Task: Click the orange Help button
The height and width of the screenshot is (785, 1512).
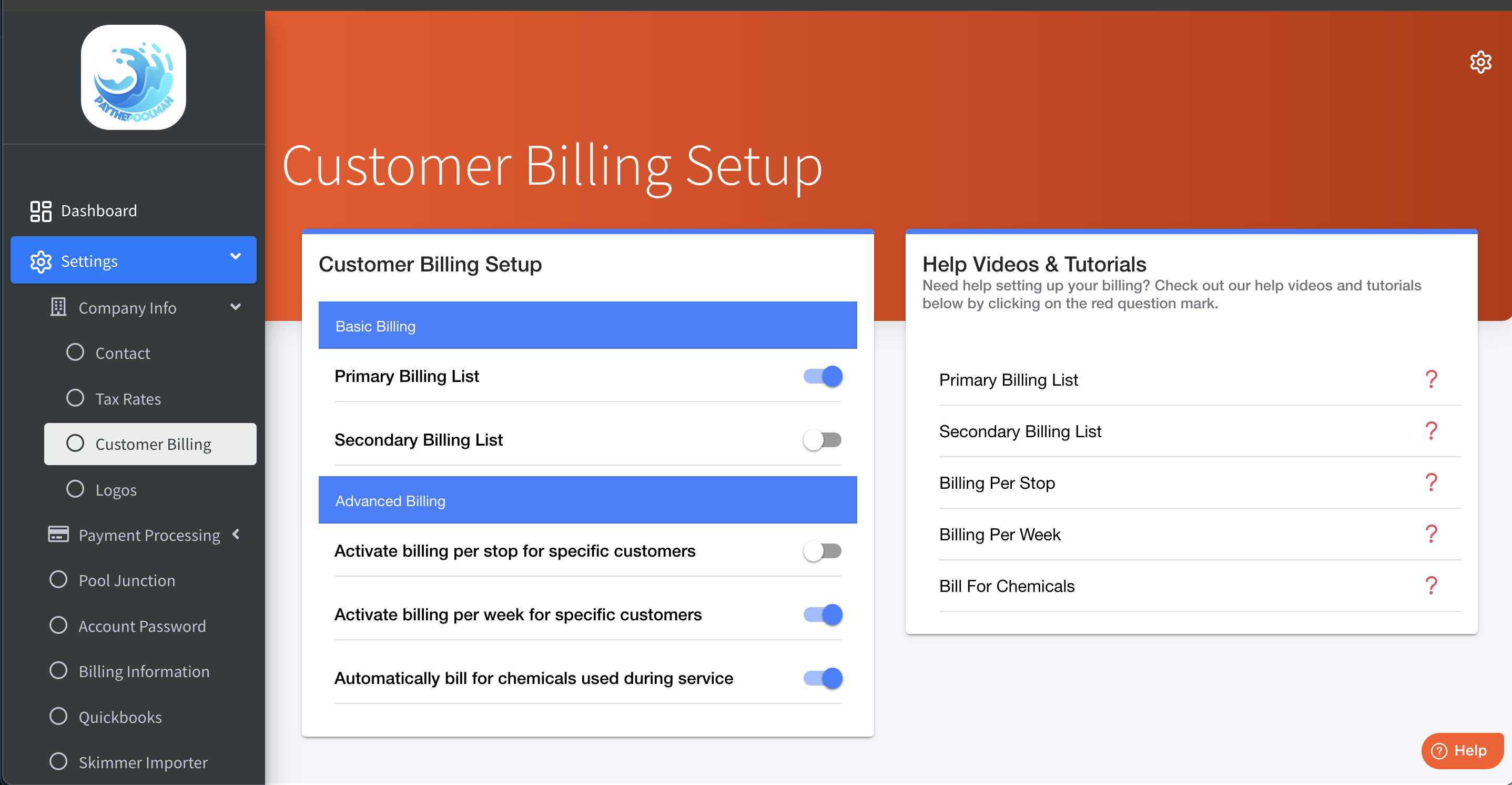Action: [x=1462, y=750]
